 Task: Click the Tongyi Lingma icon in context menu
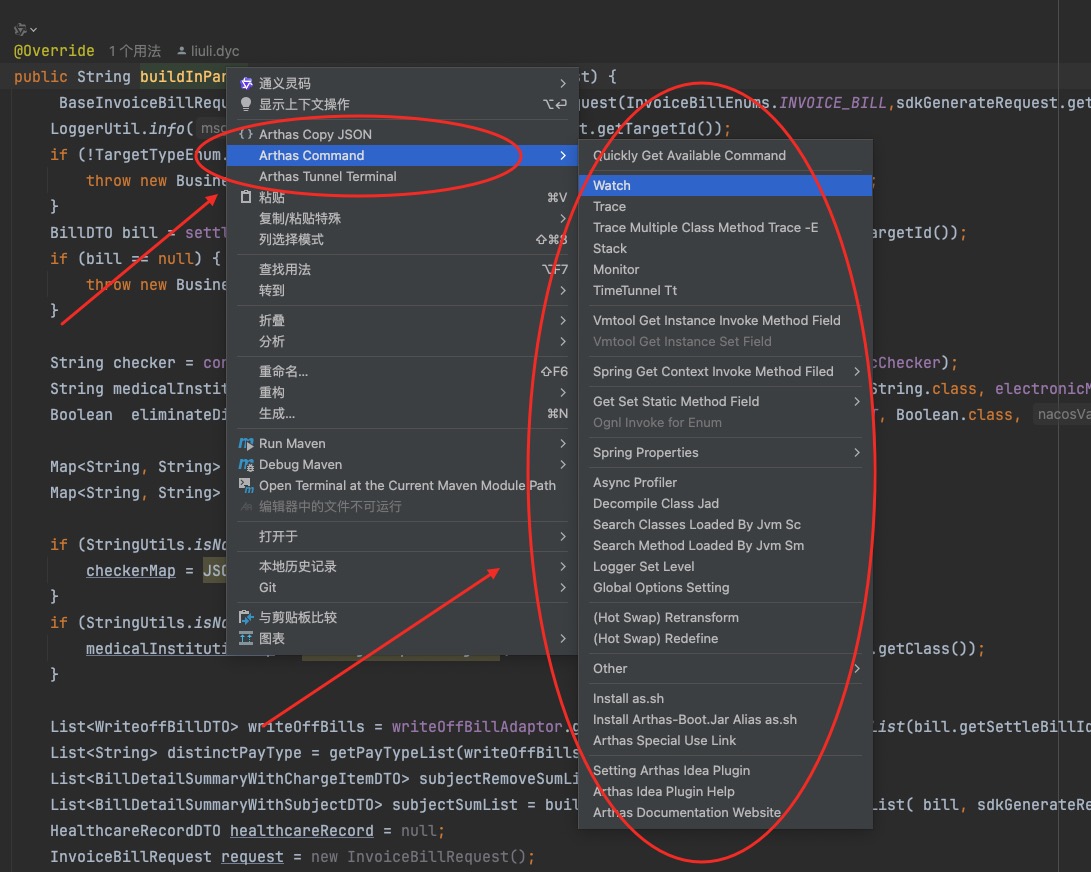246,84
